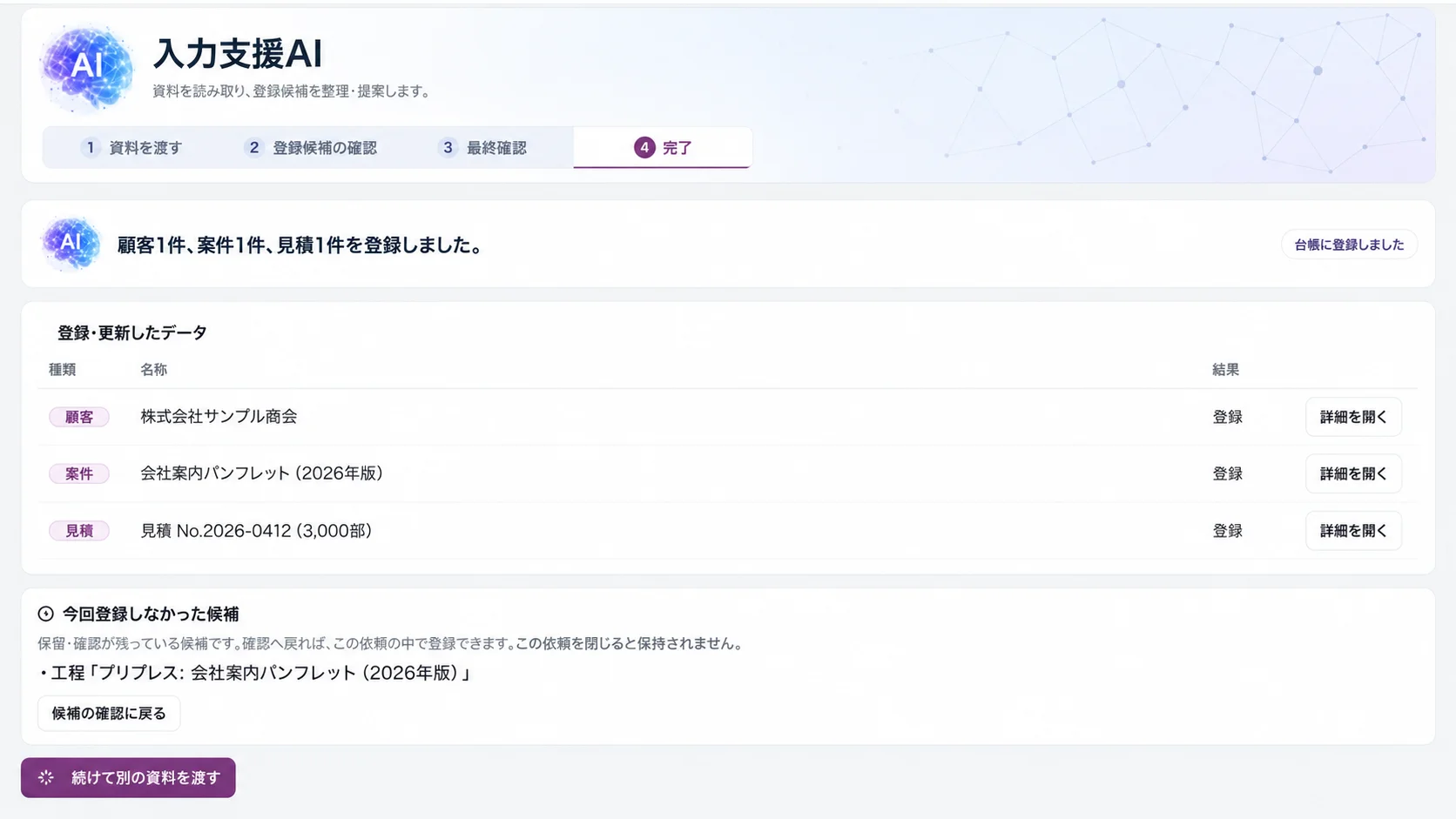
Task: Click the 顧客1件、案件1件、見積1件を登録しました message
Action: click(300, 245)
